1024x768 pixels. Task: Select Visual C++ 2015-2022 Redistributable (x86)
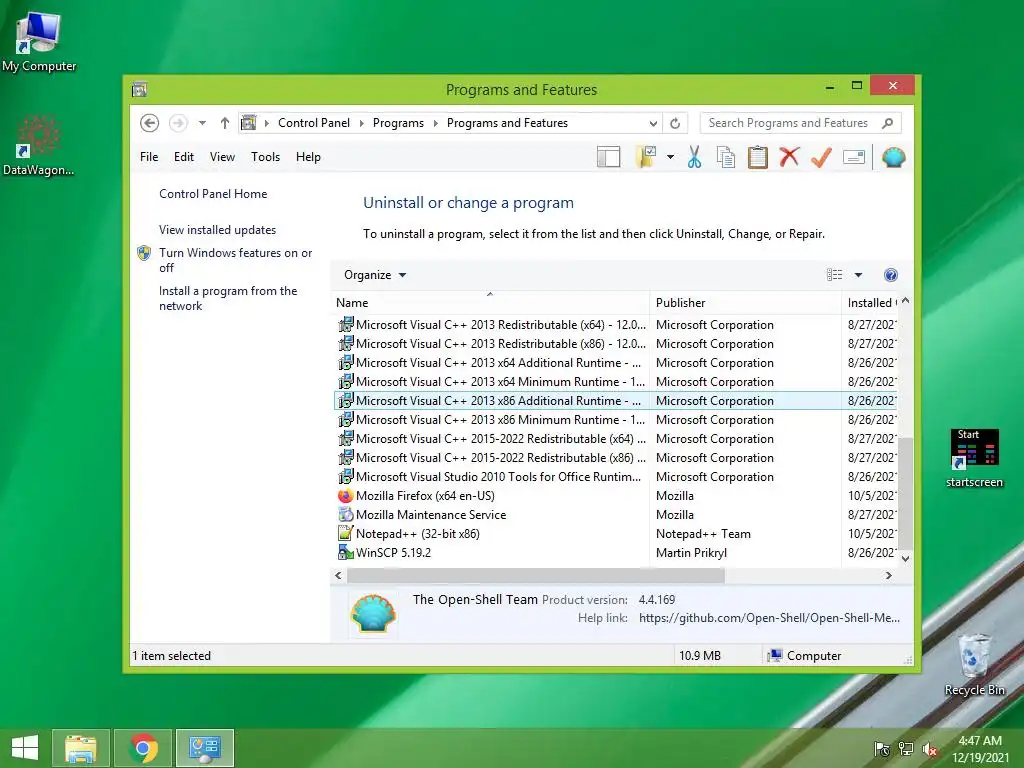pyautogui.click(x=615, y=457)
